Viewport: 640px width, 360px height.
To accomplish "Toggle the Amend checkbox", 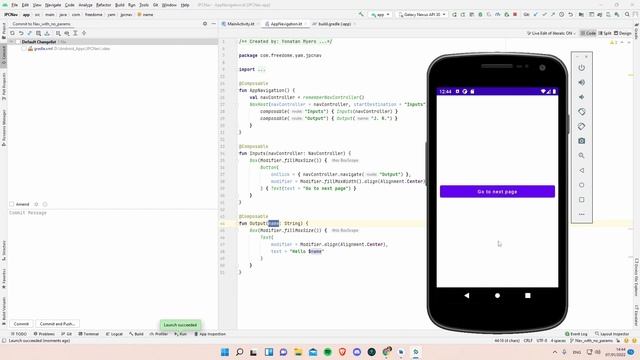I will [11, 204].
